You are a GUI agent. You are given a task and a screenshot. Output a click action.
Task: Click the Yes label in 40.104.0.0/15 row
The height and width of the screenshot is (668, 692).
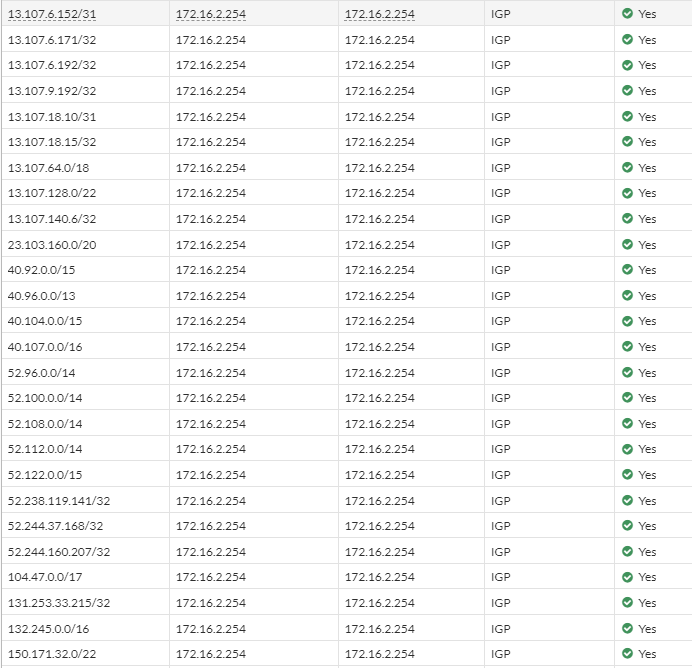point(647,321)
